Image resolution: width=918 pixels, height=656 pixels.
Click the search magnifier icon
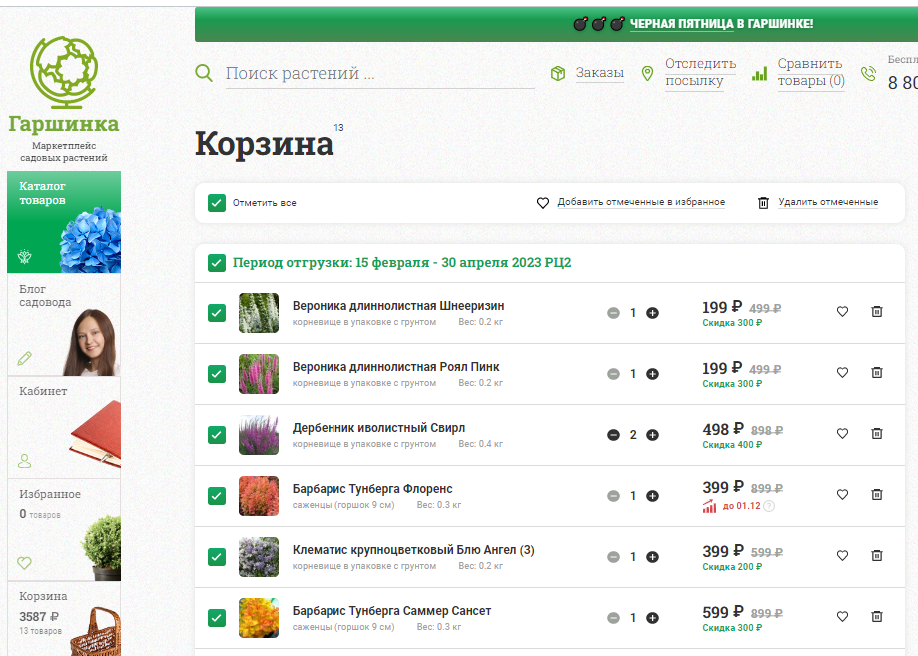pyautogui.click(x=204, y=73)
